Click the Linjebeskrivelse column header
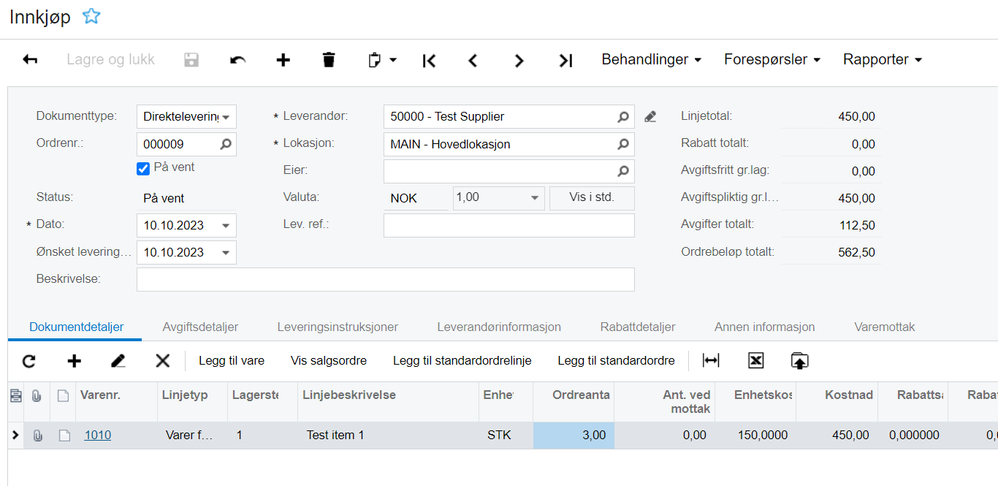The image size is (998, 486). tap(388, 401)
